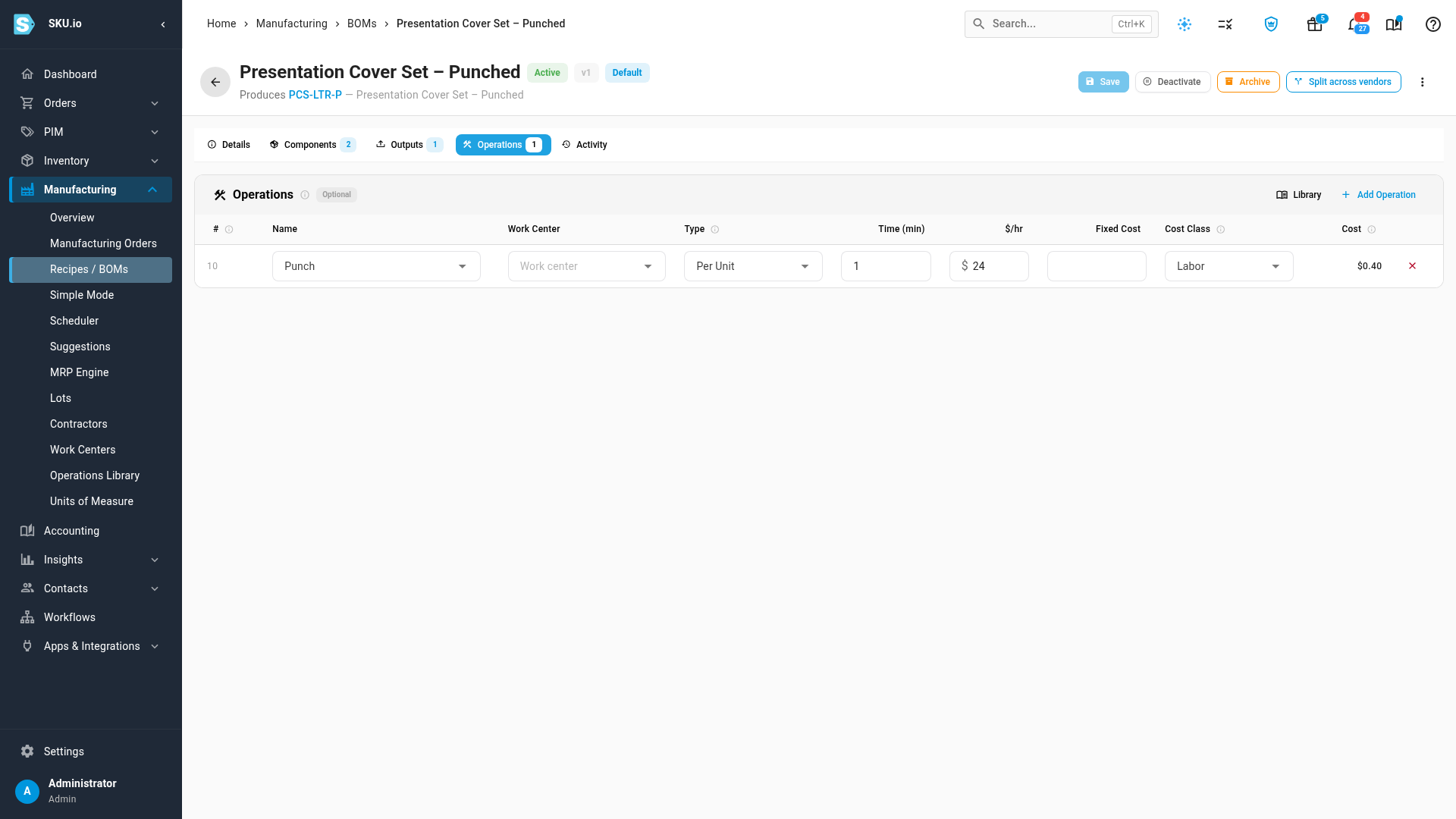Click the info icon next to Cost Class
The image size is (1456, 819).
pos(1221,230)
